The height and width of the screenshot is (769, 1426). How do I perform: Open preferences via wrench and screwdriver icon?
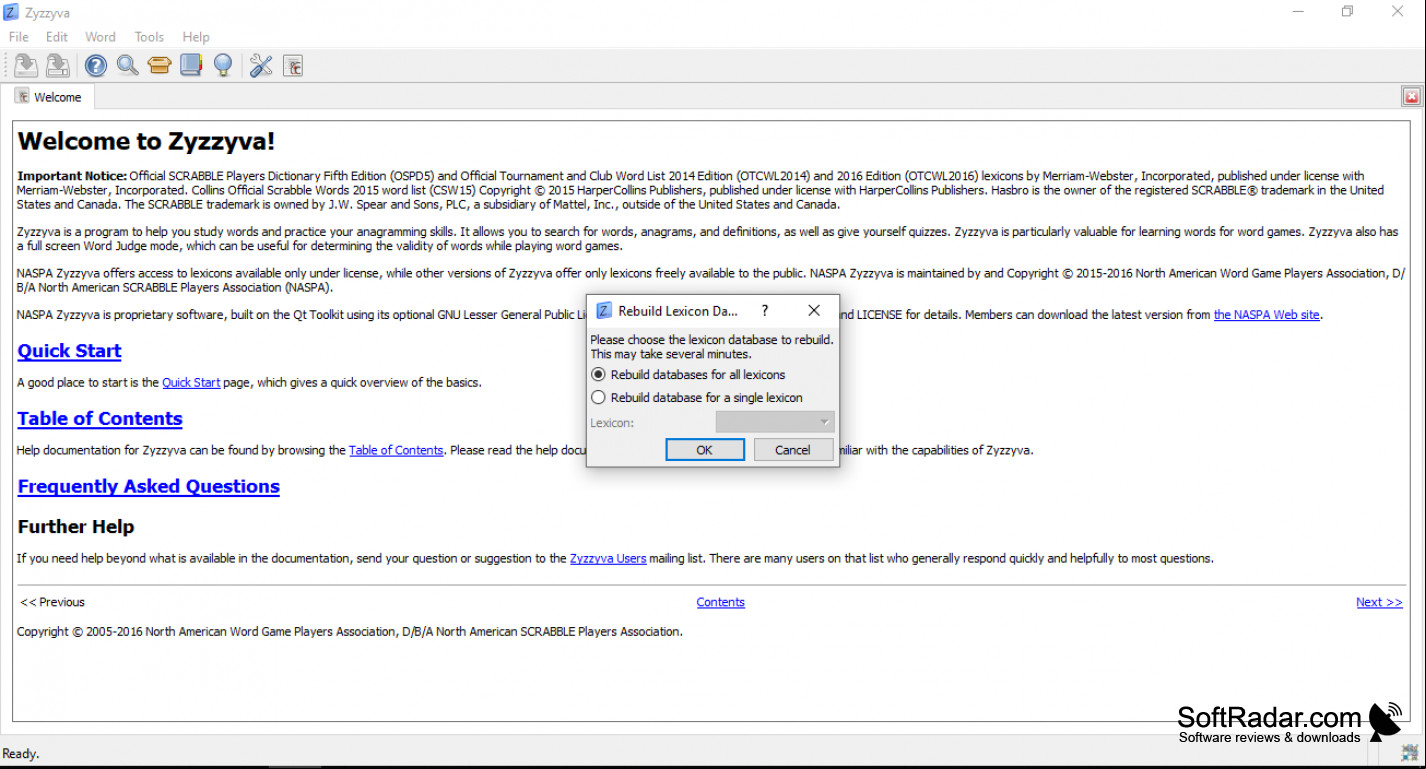point(261,66)
